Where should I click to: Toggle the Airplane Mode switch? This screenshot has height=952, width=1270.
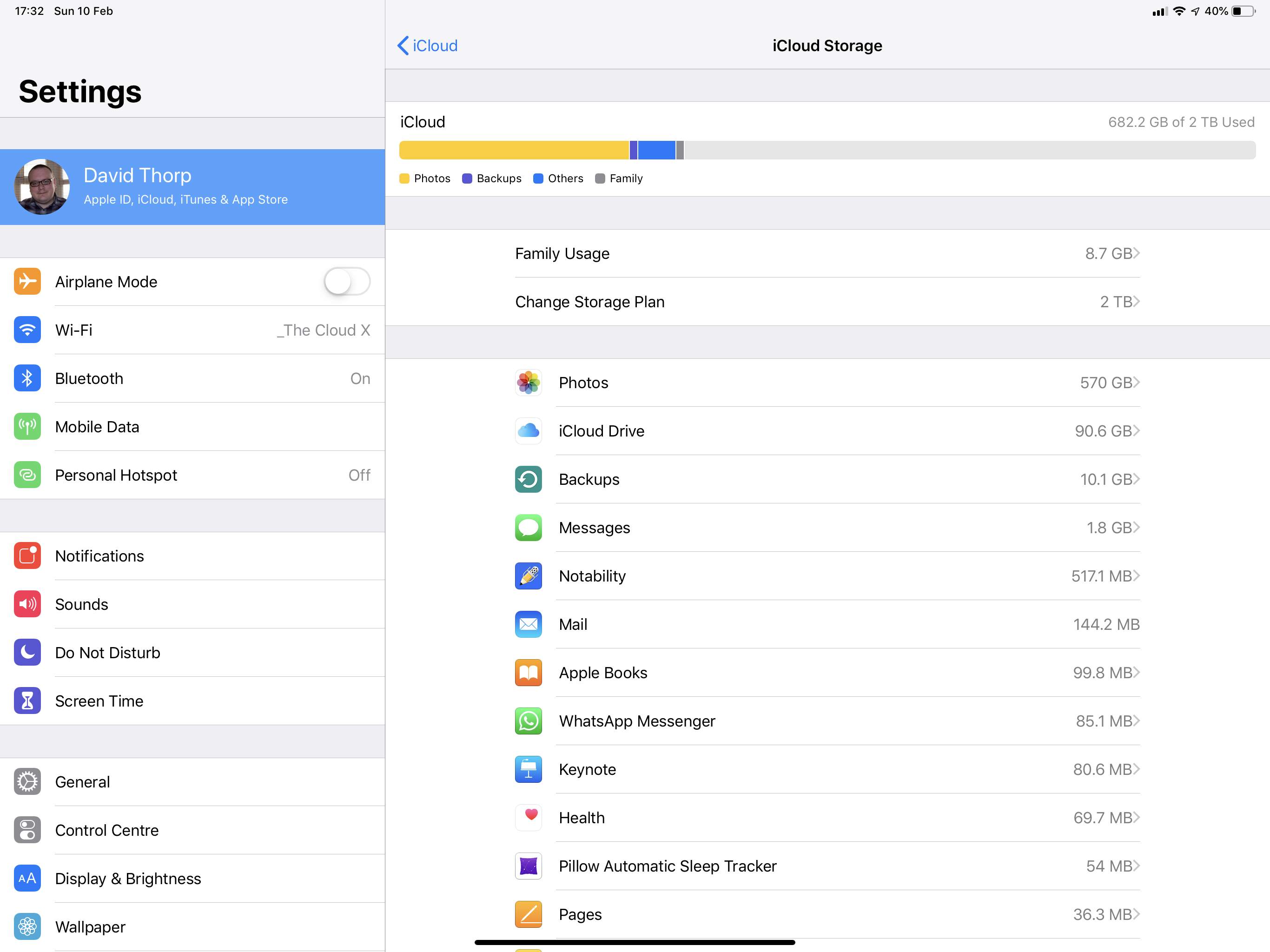point(347,282)
